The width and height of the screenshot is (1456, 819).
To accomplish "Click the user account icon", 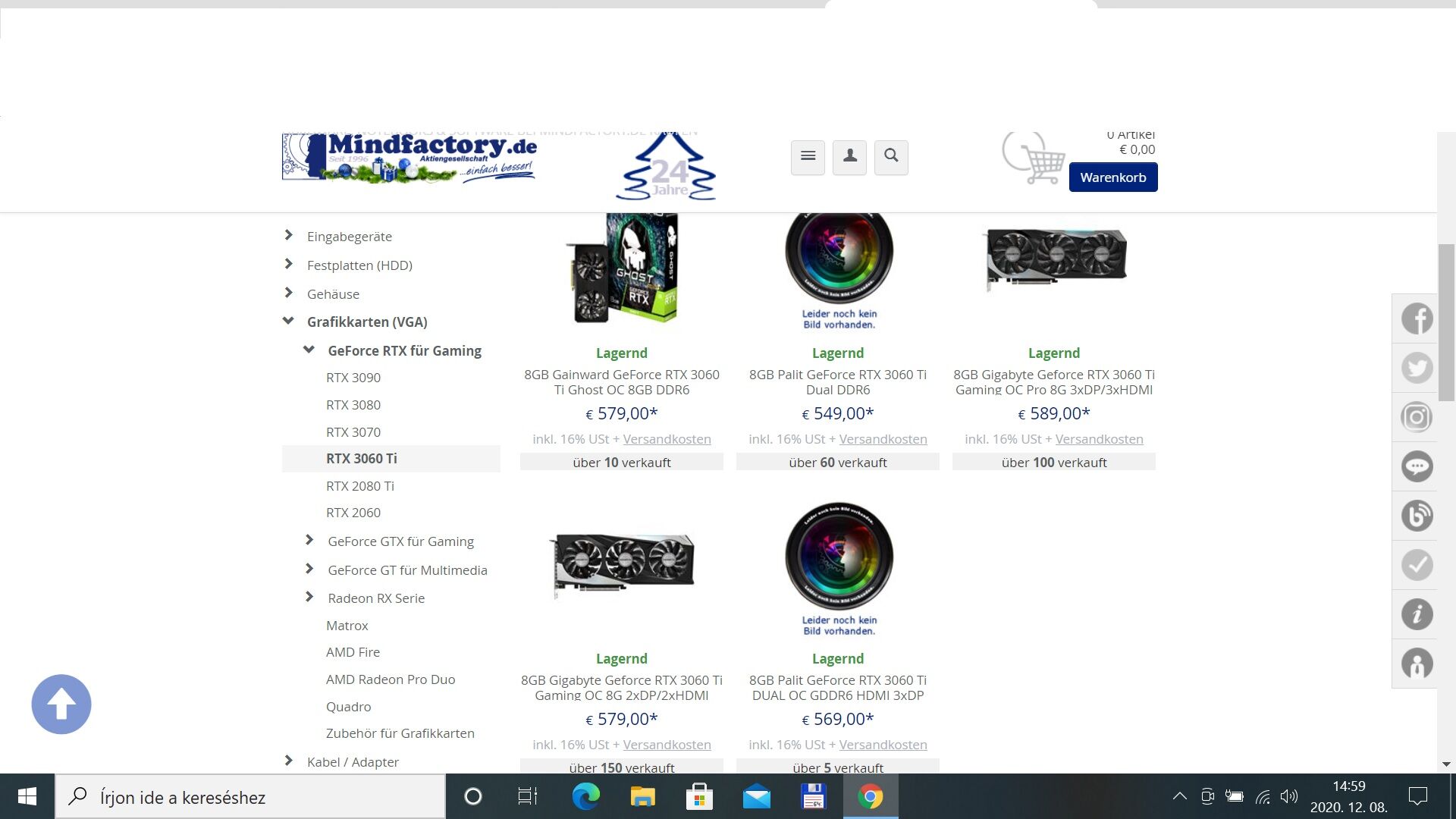I will click(x=849, y=157).
